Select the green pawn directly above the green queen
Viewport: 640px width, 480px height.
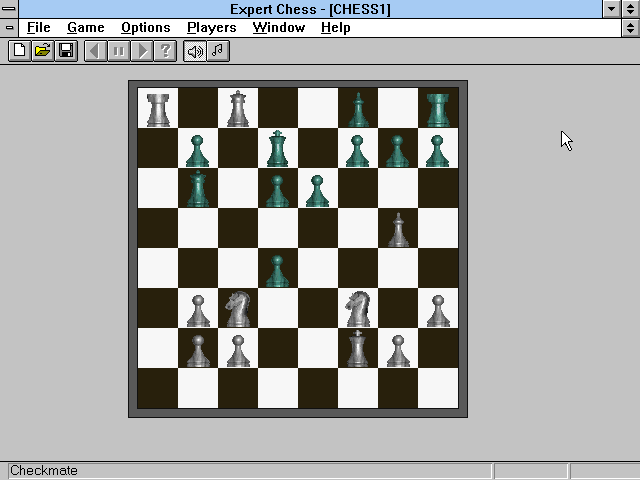coord(198,151)
